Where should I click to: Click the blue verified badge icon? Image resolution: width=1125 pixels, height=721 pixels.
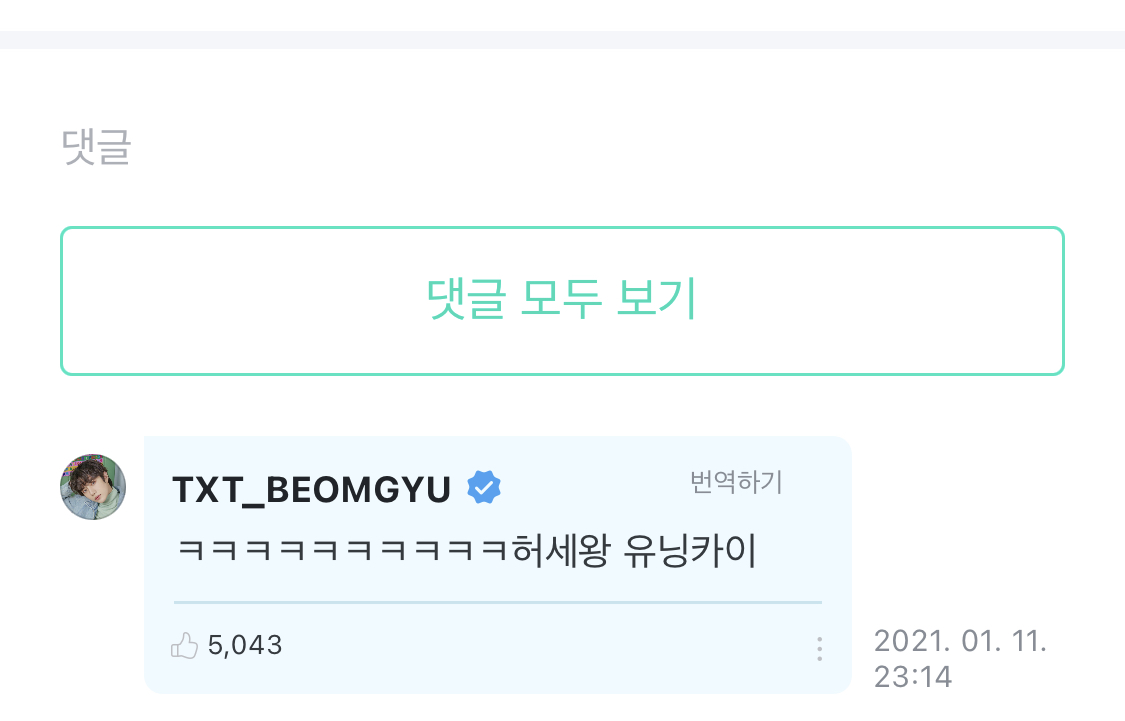(484, 487)
